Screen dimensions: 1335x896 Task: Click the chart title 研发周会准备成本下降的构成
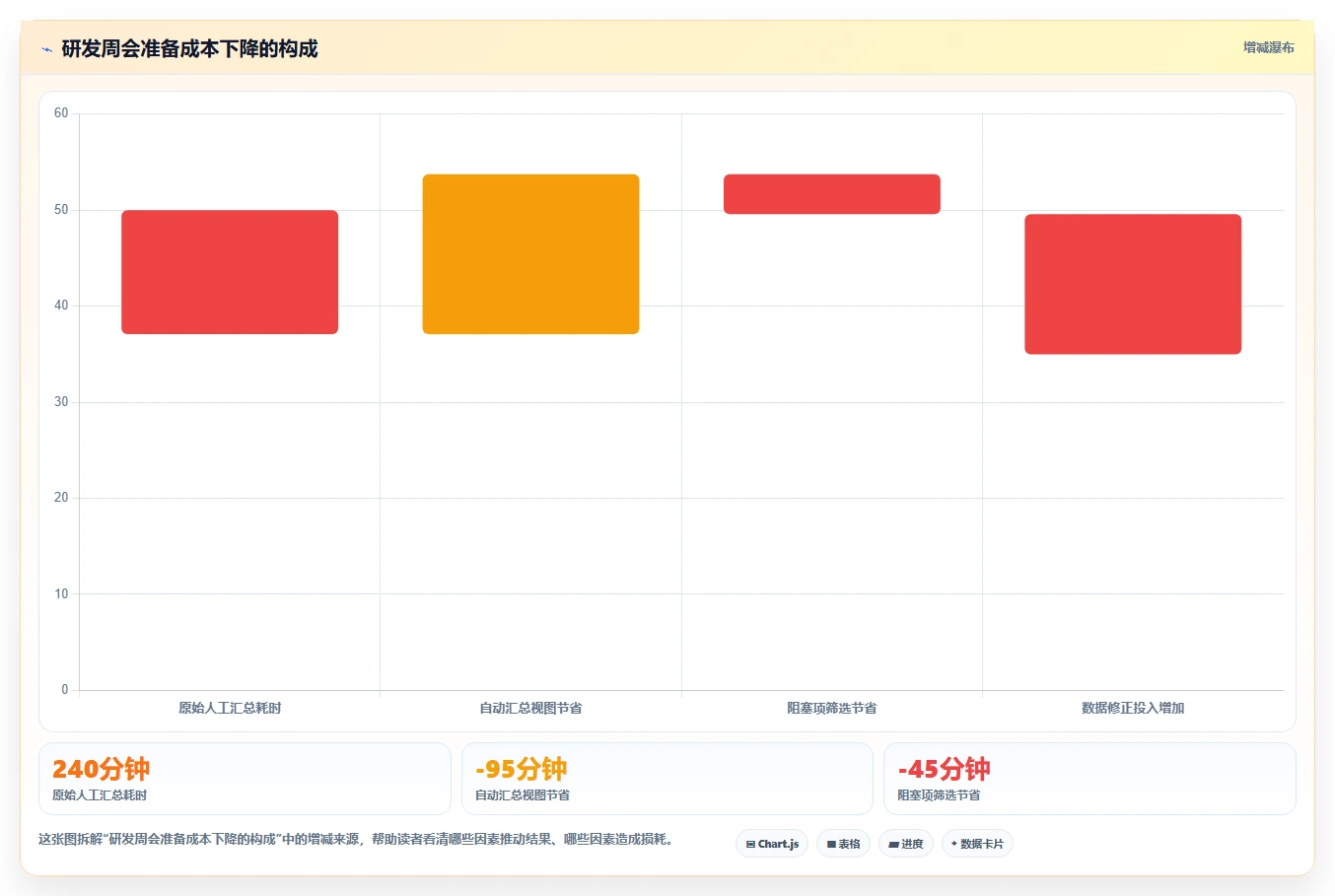pos(189,48)
